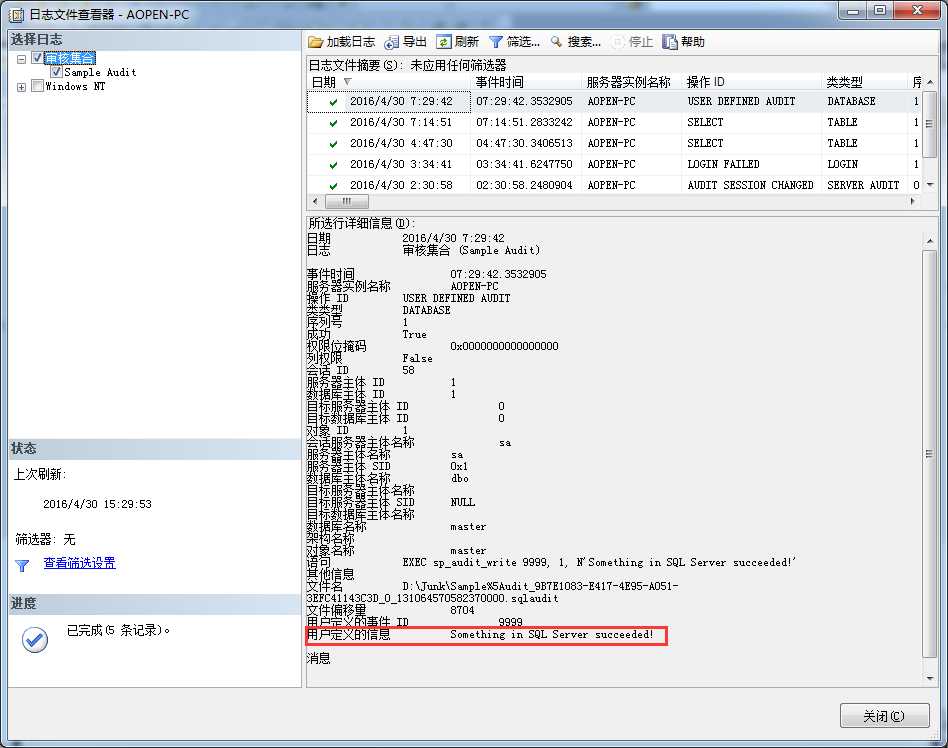
Task: Click the Load Log folder icon
Action: point(316,42)
